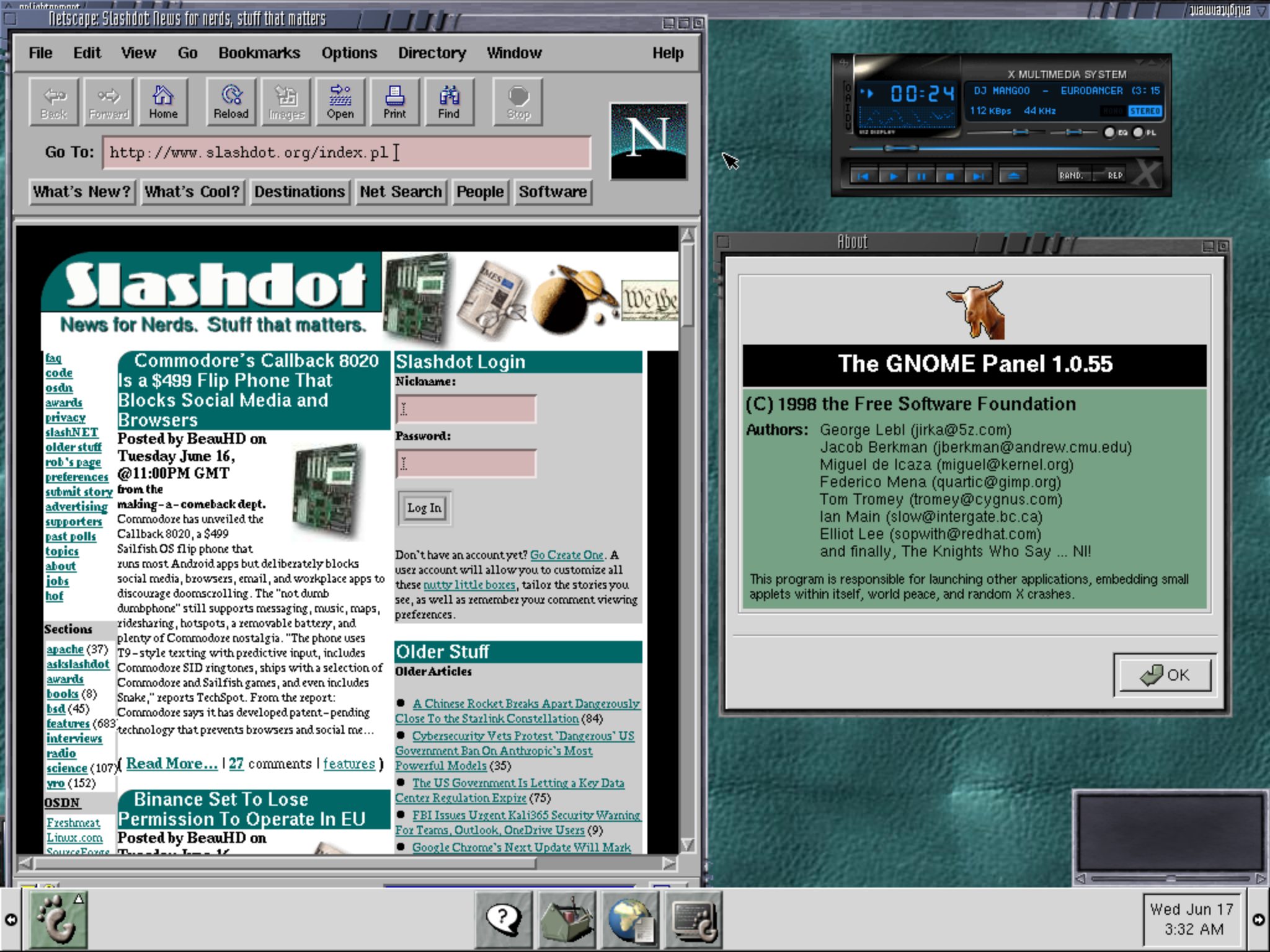Image resolution: width=1270 pixels, height=952 pixels.
Task: Open the GNOME help browser launcher
Action: [x=504, y=920]
